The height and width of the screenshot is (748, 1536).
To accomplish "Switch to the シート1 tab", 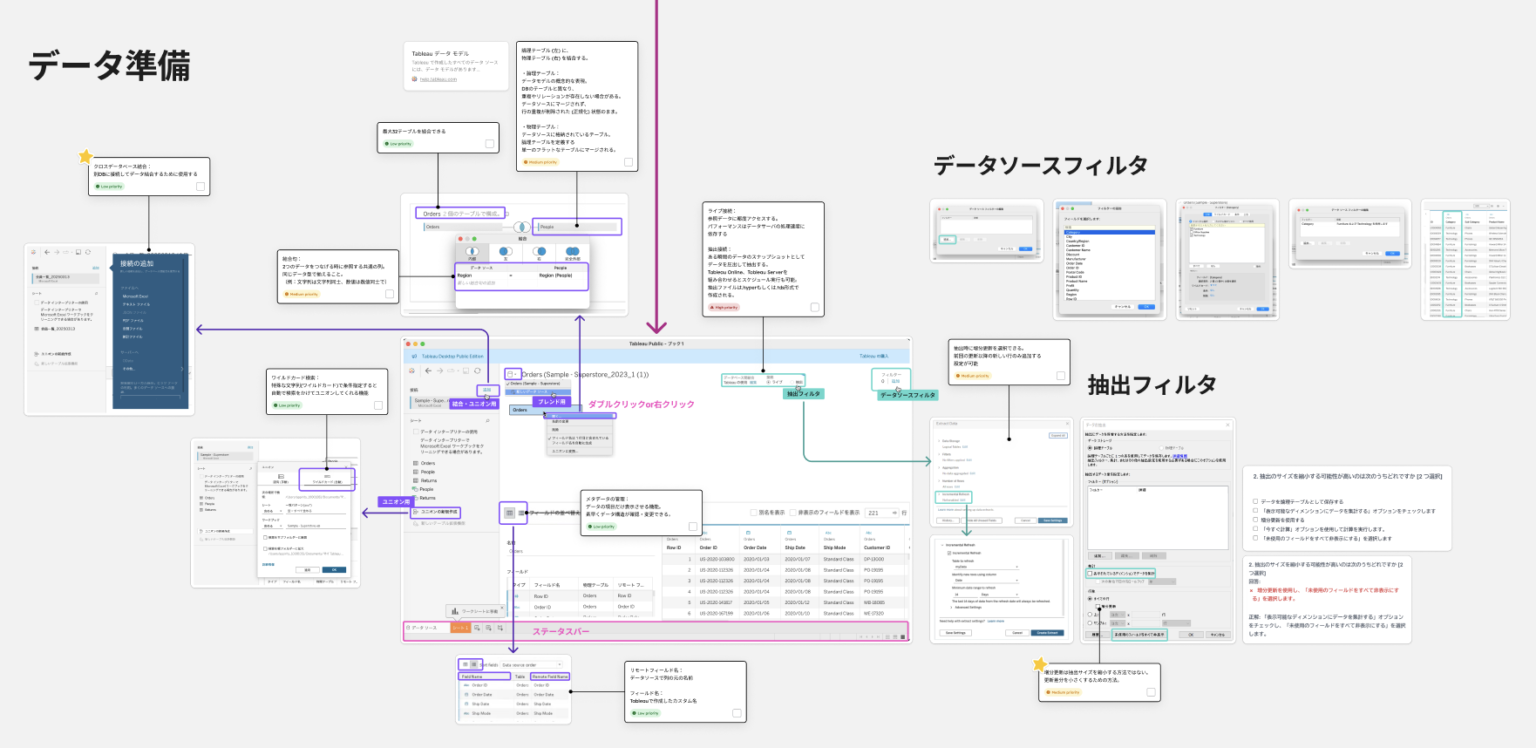I will [461, 628].
